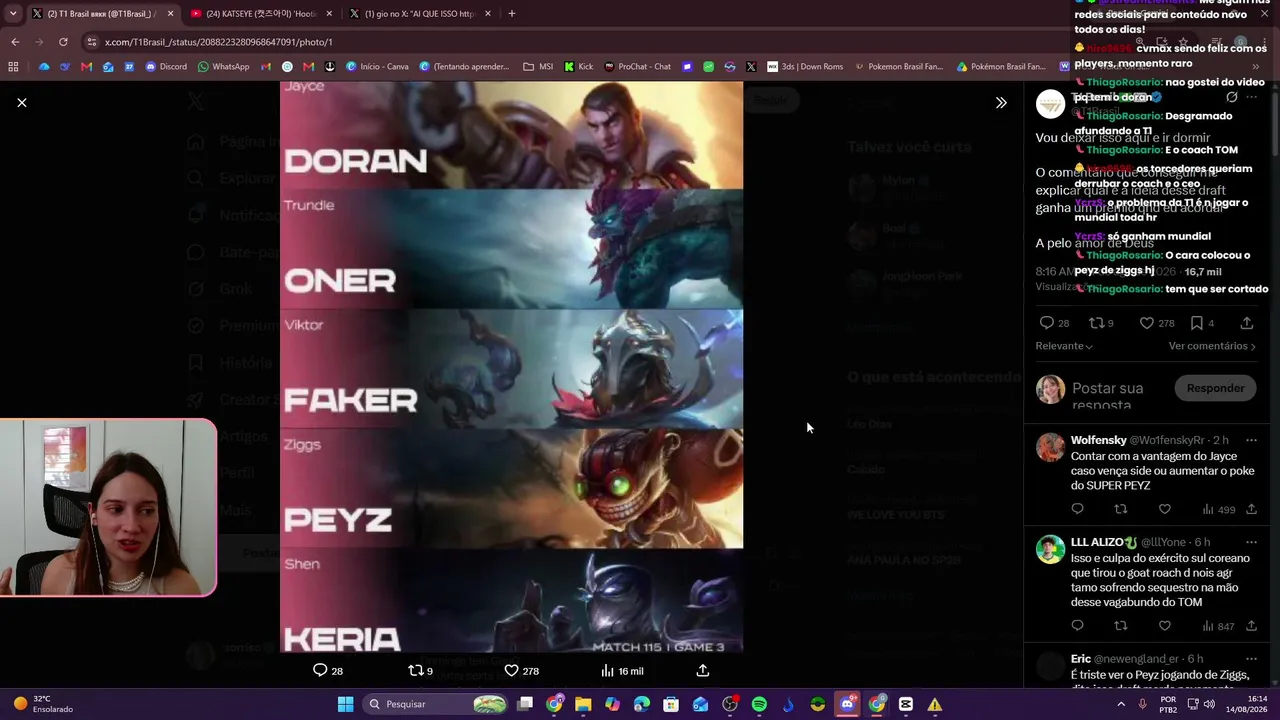Share Wolfensky's comment
1280x720 pixels.
coord(1251,509)
